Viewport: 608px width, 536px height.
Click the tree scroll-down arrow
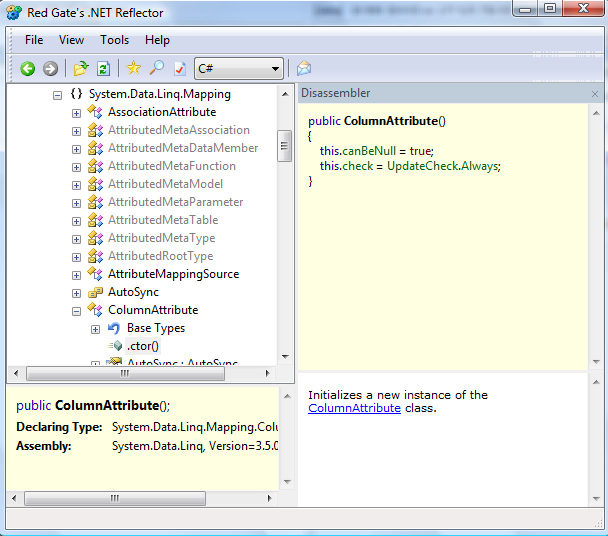click(x=285, y=357)
